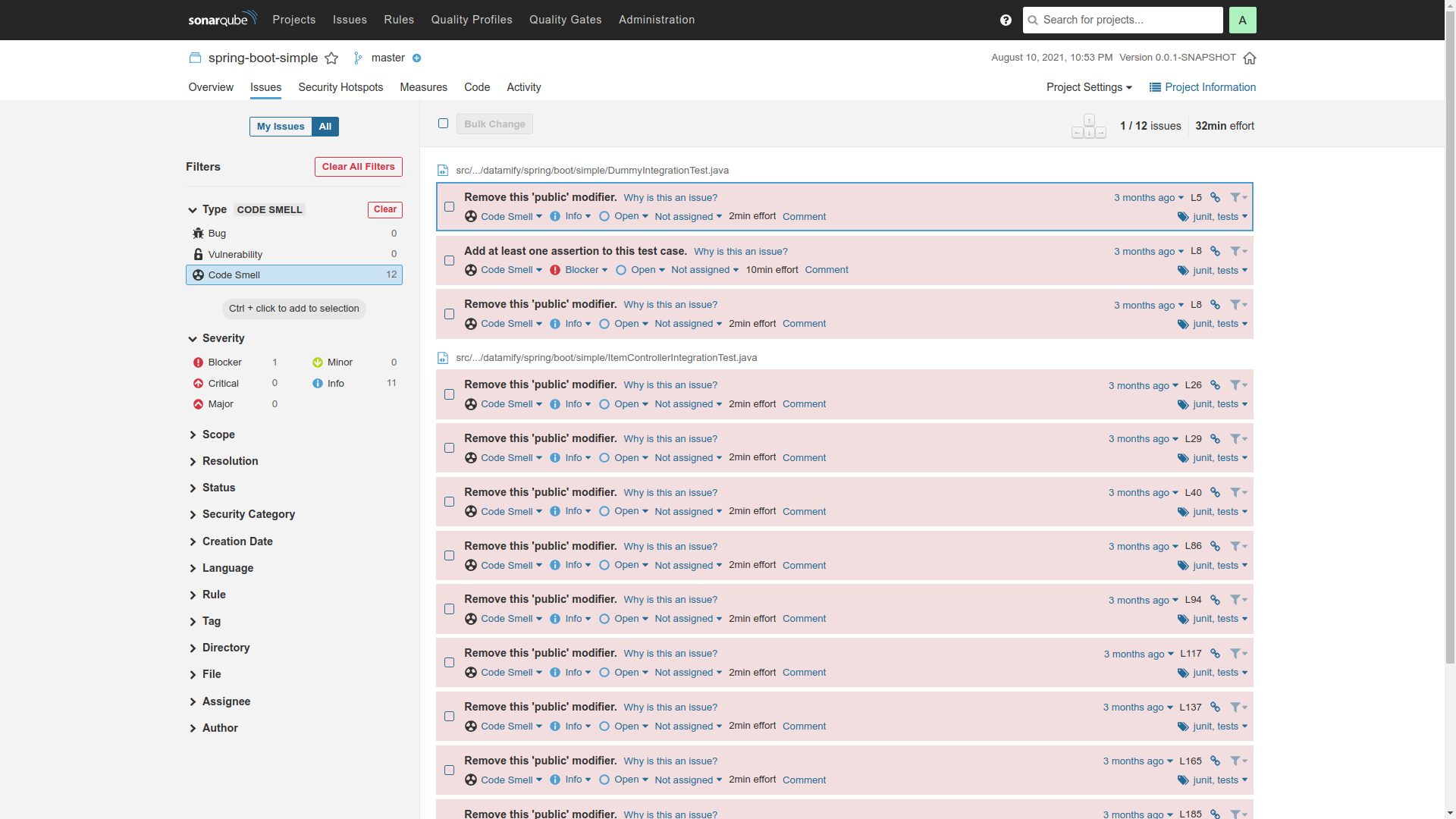Click the Blocker severity icon in the filter panel
1456x819 pixels.
coord(197,362)
